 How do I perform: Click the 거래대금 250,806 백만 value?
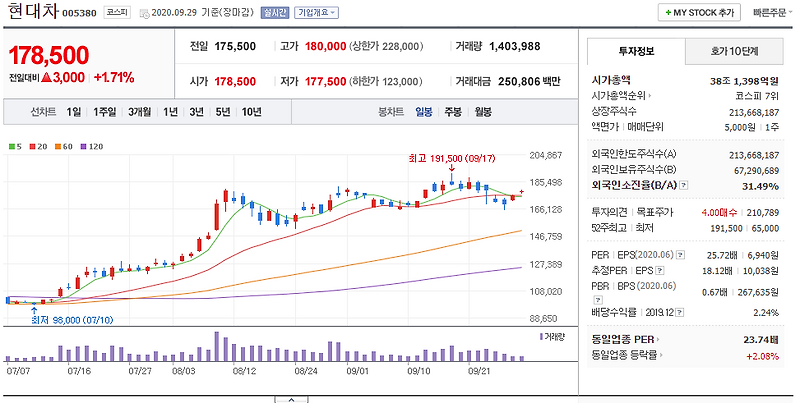click(529, 82)
